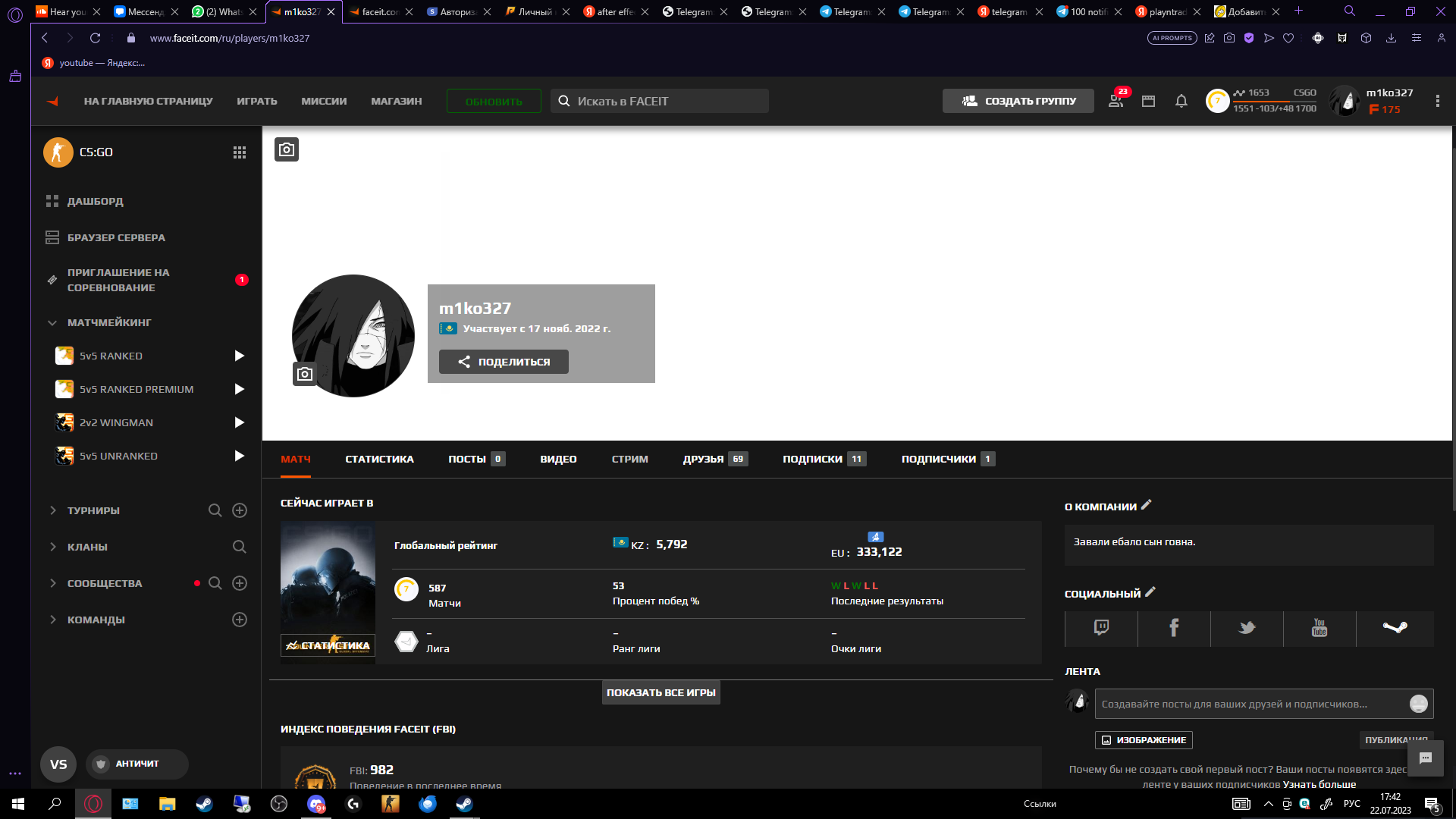The width and height of the screenshot is (1456, 819).
Task: Change cover photo via camera icon
Action: (x=287, y=149)
